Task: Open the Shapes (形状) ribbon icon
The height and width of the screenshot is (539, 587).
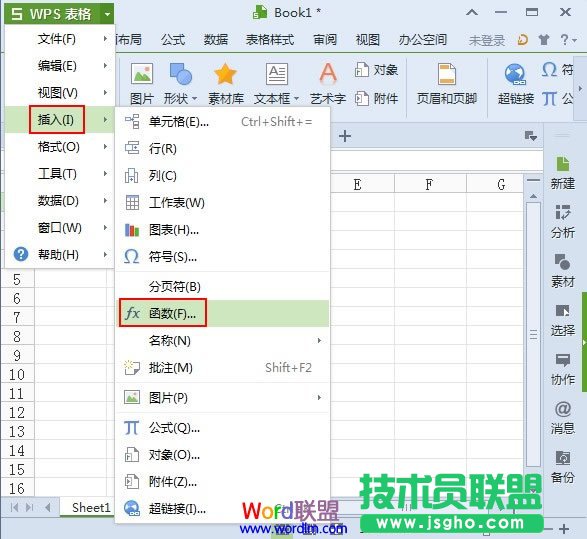Action: 180,83
